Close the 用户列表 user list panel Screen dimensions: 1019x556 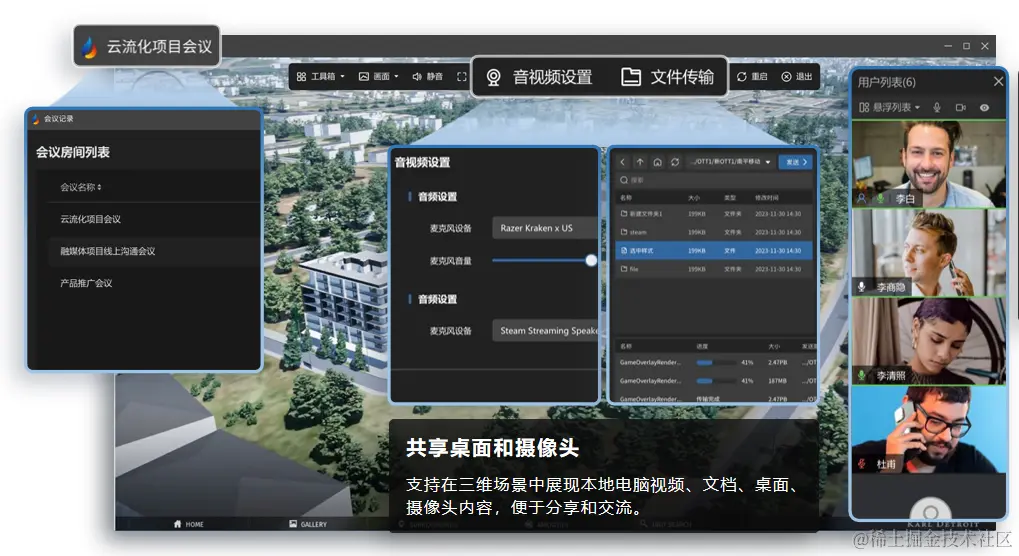pyautogui.click(x=998, y=81)
